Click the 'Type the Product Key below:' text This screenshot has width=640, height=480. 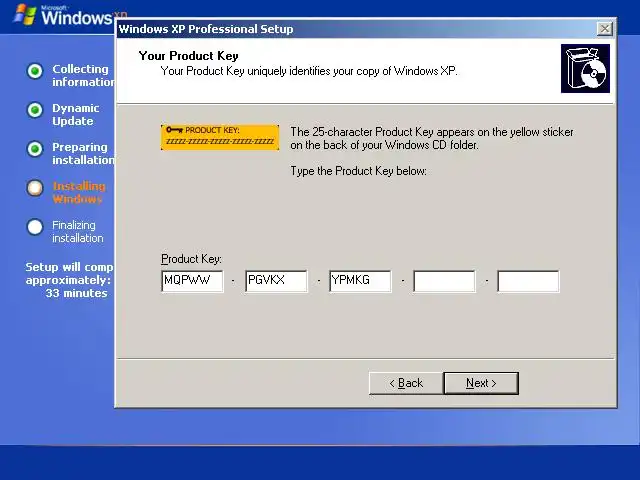358,171
